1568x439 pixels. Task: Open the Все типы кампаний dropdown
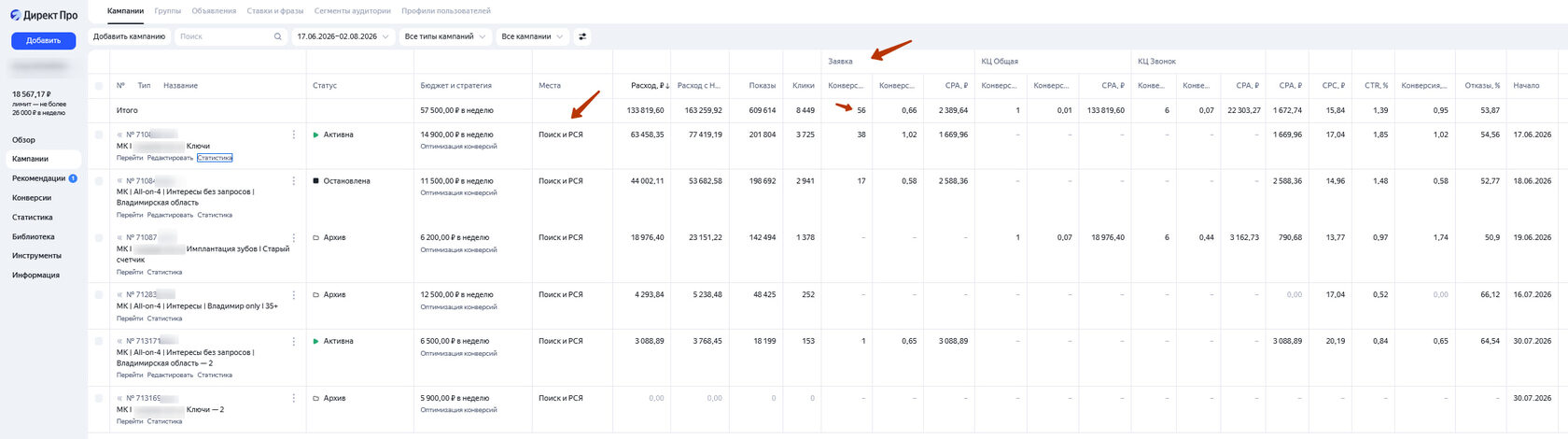tap(445, 36)
